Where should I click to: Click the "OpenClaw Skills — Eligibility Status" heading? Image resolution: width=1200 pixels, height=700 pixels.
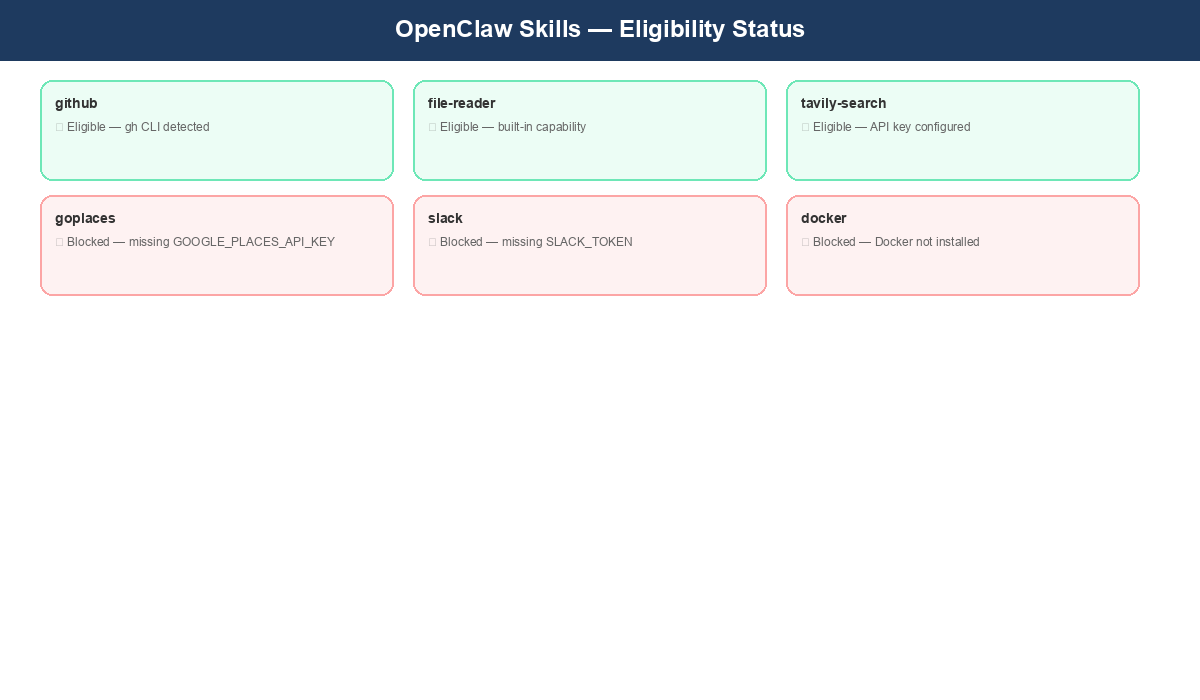pos(600,29)
